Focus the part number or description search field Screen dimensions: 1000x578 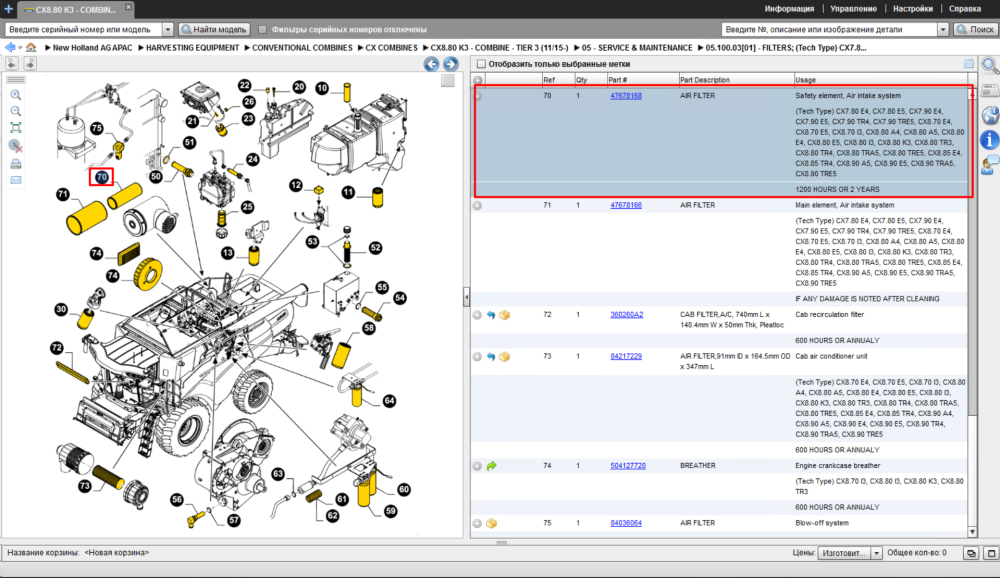(x=829, y=29)
